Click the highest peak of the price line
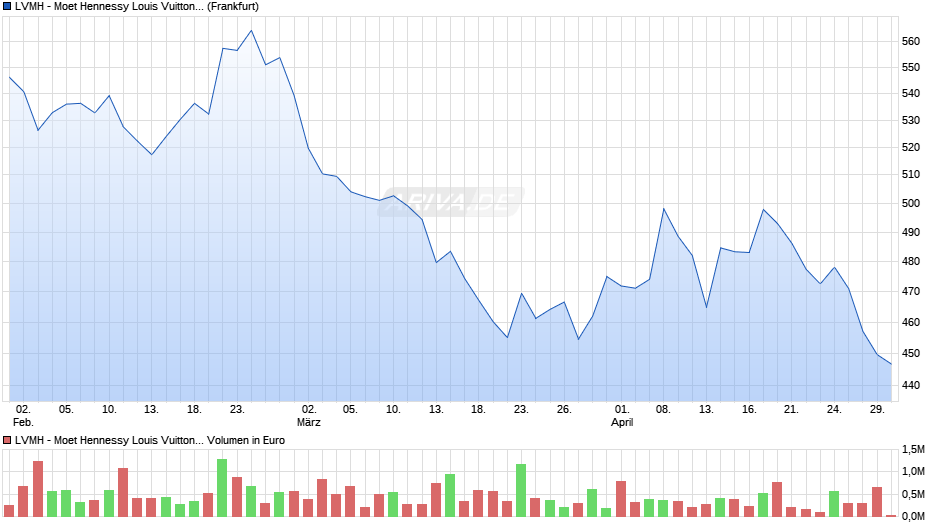This screenshot has height=526, width=940. (x=251, y=31)
